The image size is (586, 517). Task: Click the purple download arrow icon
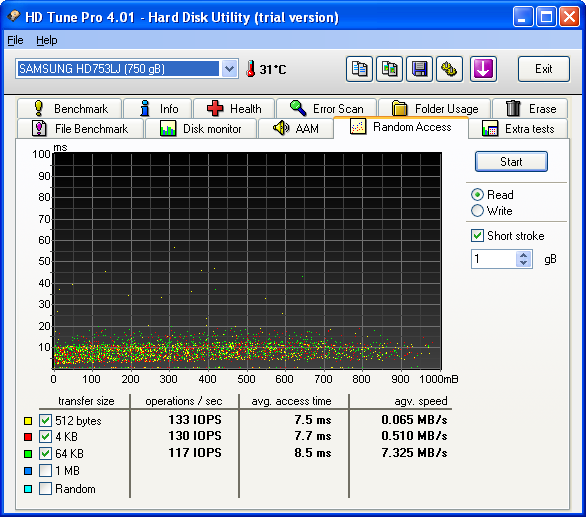pyautogui.click(x=483, y=69)
